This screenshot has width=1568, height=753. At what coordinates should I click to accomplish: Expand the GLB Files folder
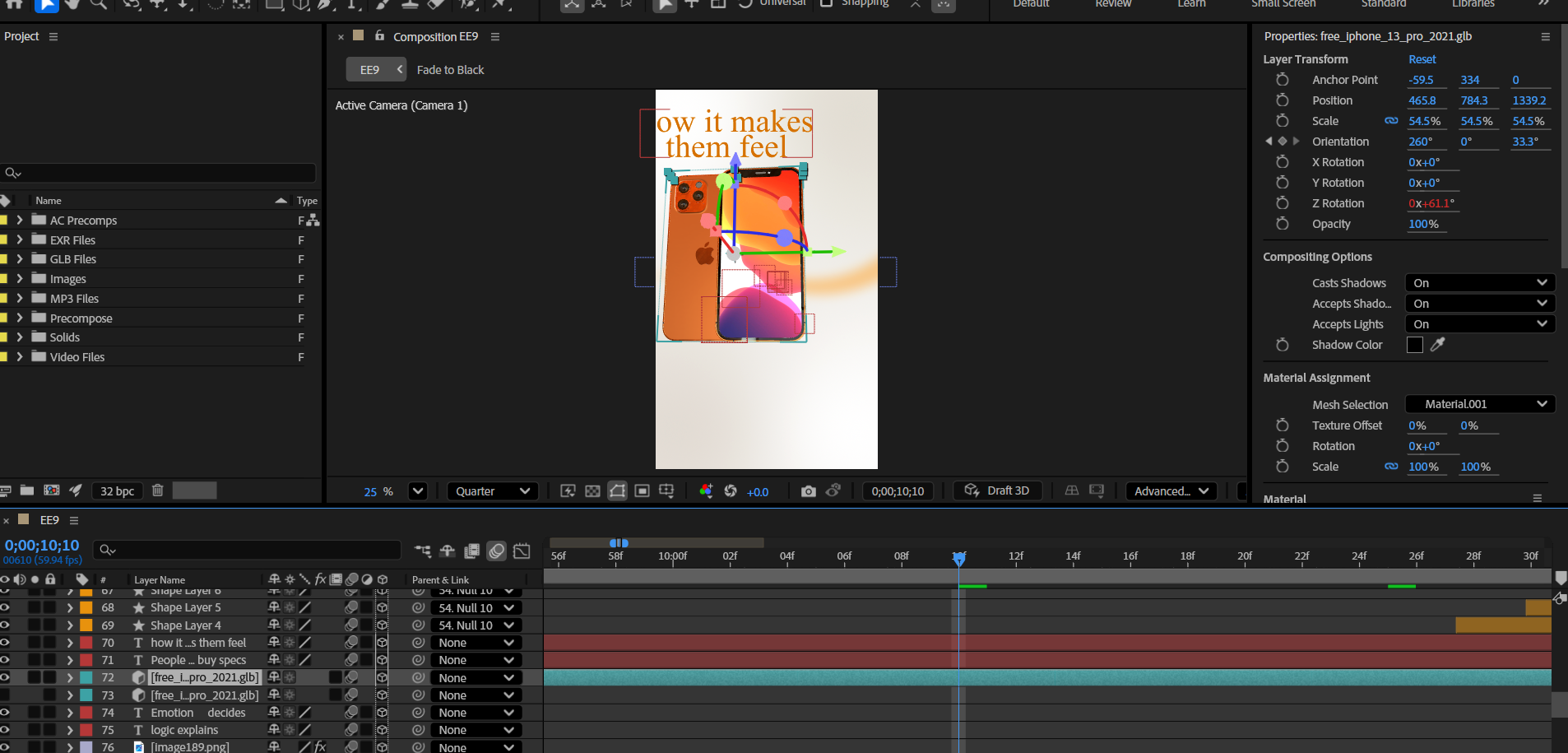pos(20,259)
